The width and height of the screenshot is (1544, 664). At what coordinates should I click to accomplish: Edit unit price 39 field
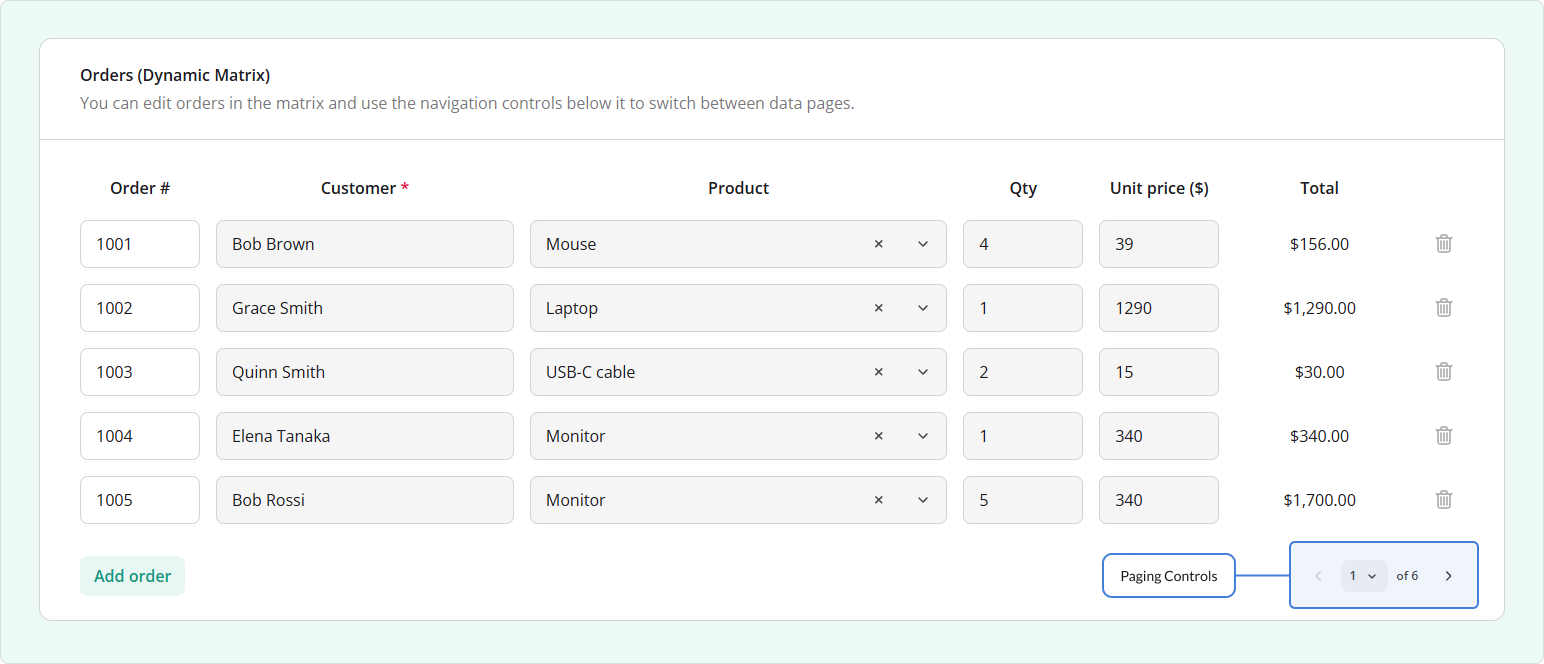(1159, 244)
